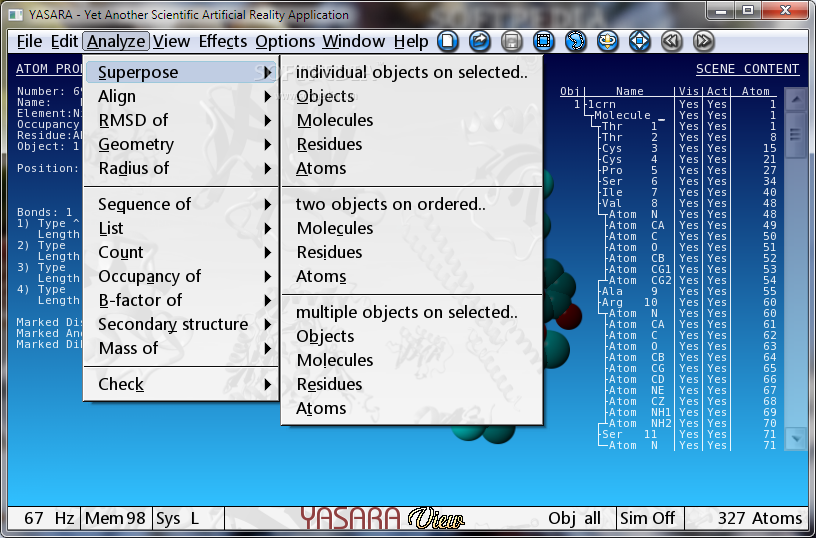Expand the Sequence of submenu
This screenshot has width=816, height=538.
181,204
